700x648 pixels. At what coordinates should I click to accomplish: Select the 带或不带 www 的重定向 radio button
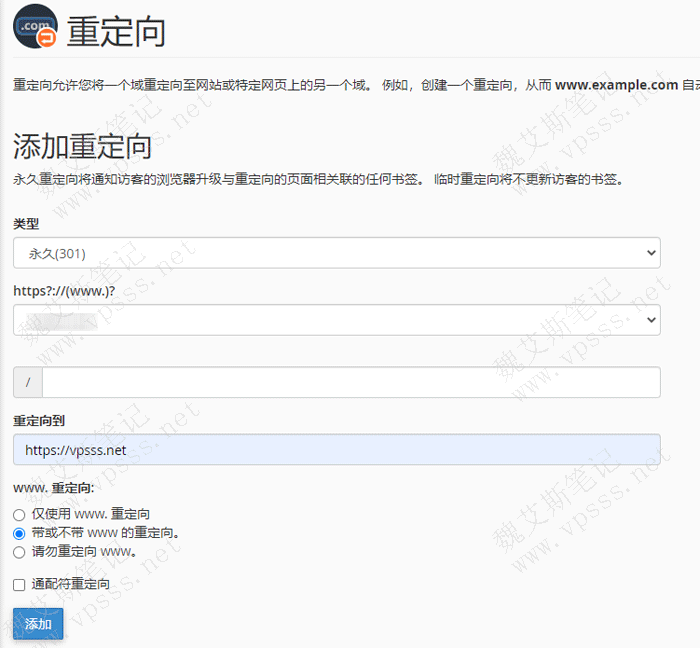tap(19, 533)
